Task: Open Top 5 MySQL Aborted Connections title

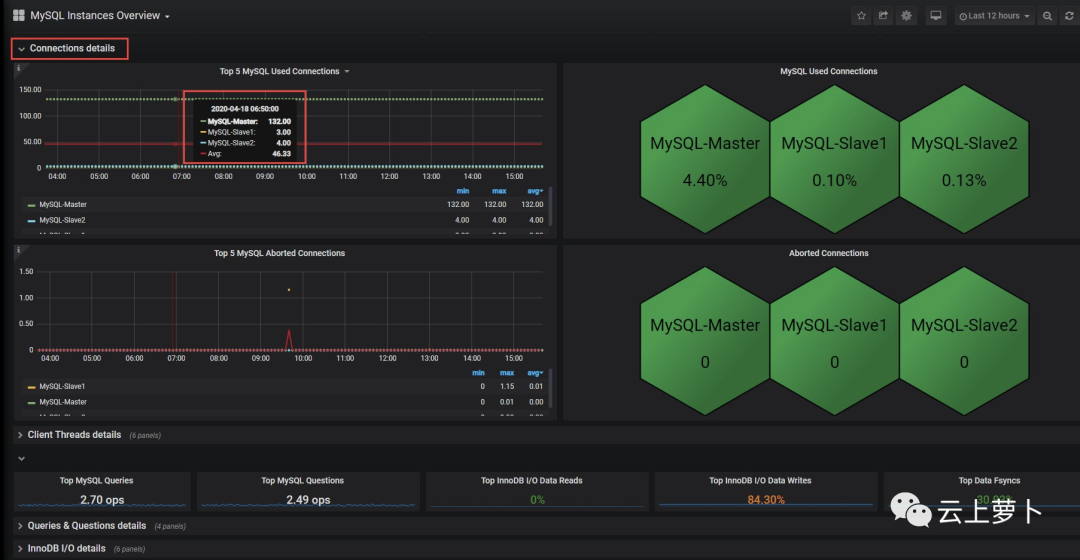Action: (279, 253)
